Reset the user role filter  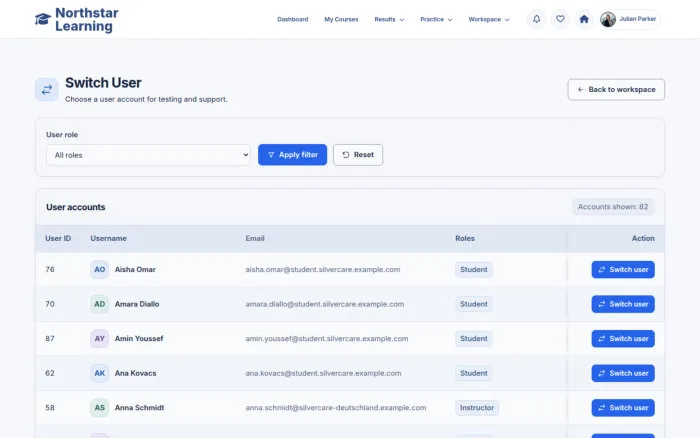pyautogui.click(x=358, y=155)
